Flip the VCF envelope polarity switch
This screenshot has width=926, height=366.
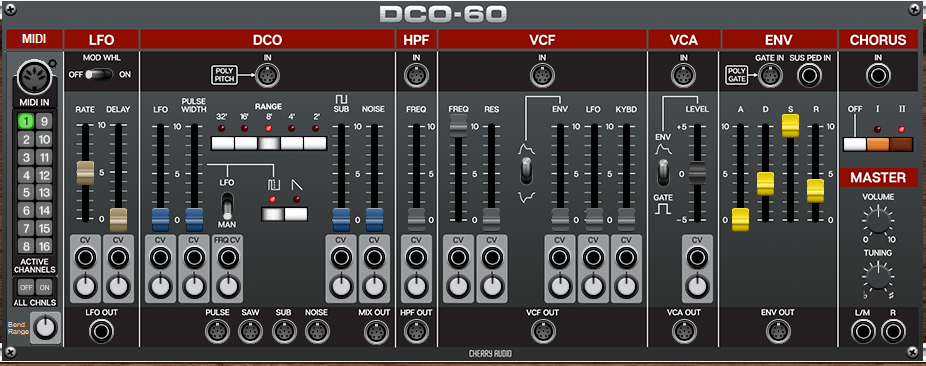526,172
